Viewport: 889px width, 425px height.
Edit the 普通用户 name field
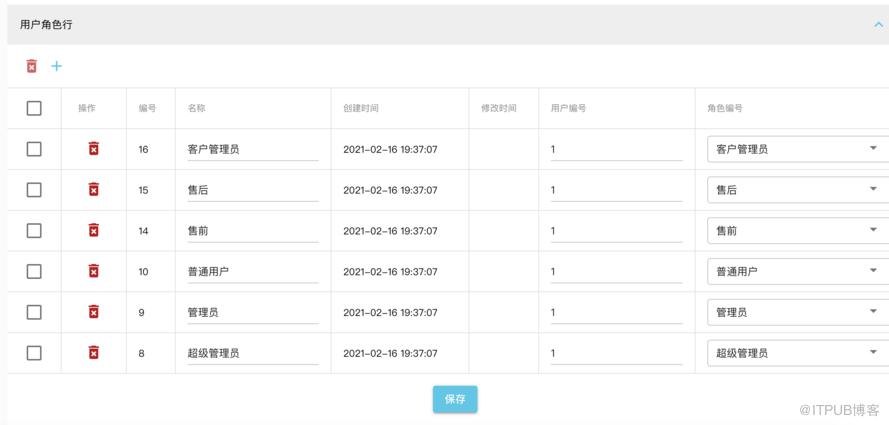tap(253, 272)
